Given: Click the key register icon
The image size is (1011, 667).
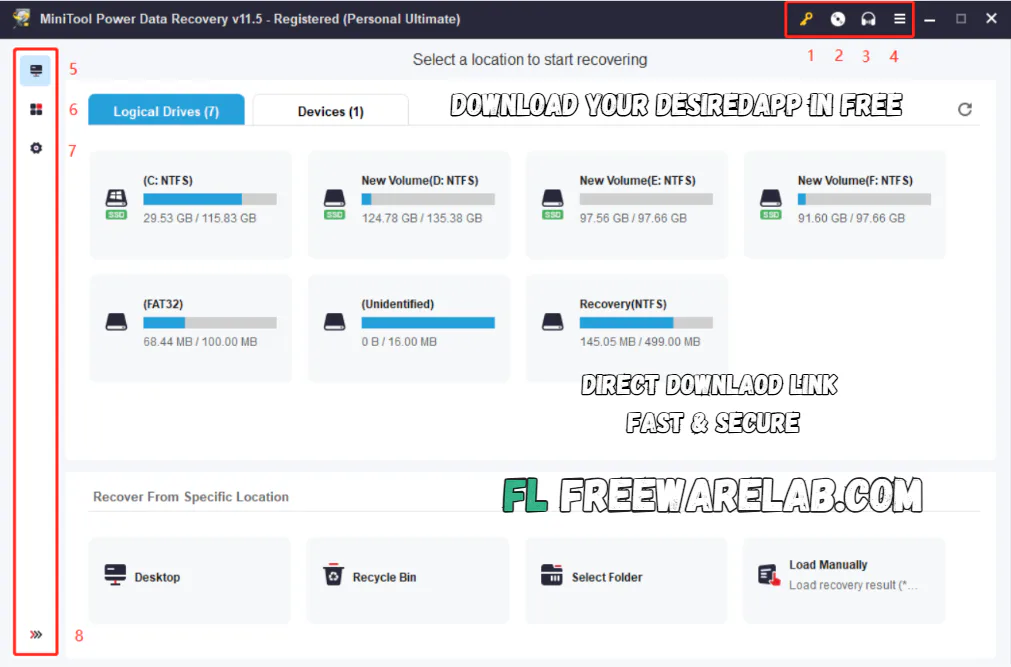Looking at the screenshot, I should tap(806, 19).
